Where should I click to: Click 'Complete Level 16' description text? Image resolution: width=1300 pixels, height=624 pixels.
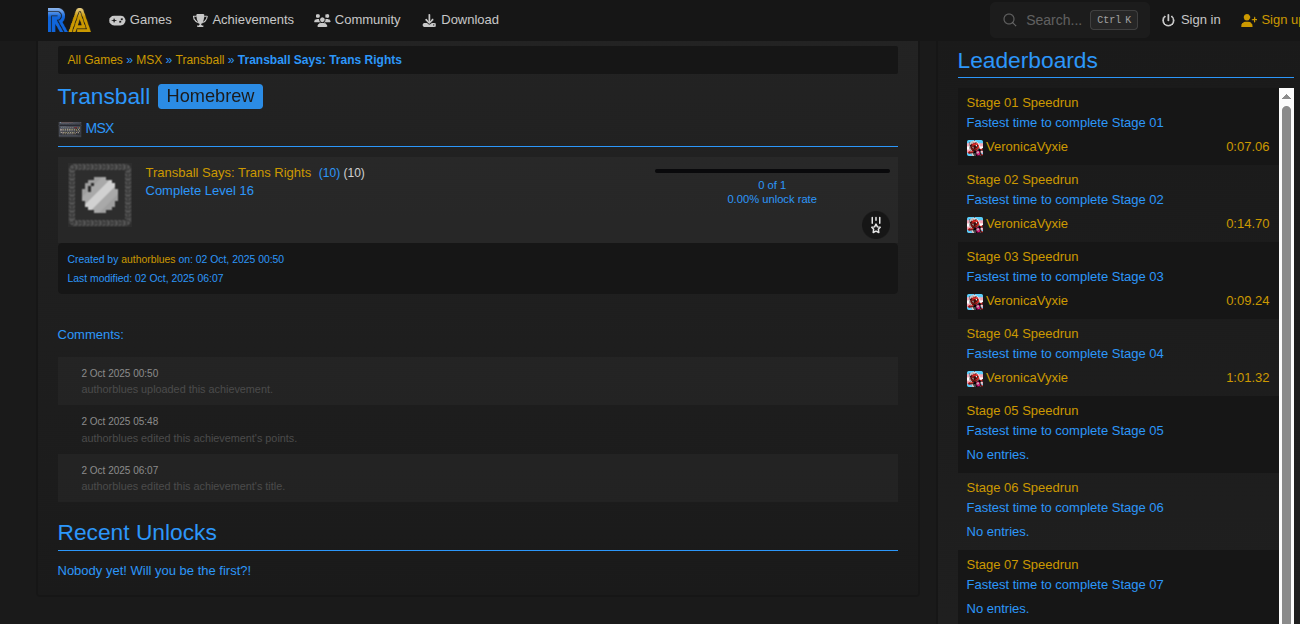[x=199, y=191]
